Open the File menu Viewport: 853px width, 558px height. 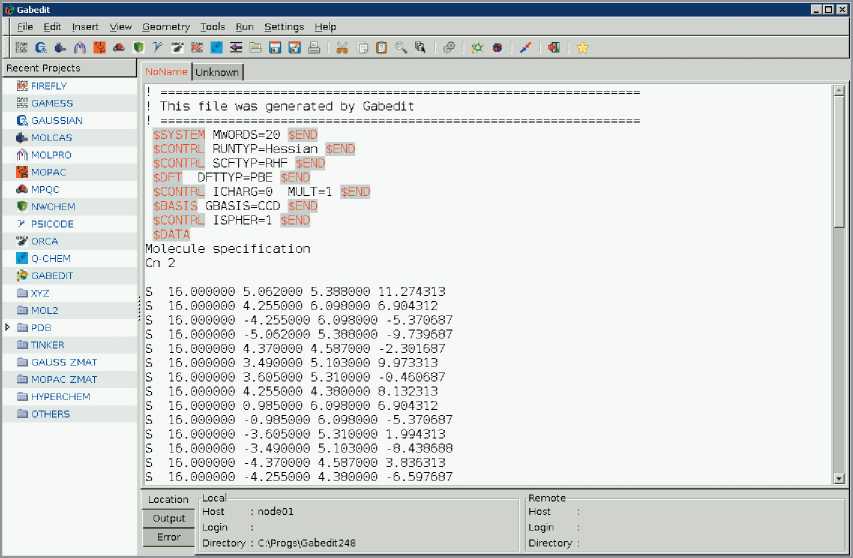coord(25,27)
